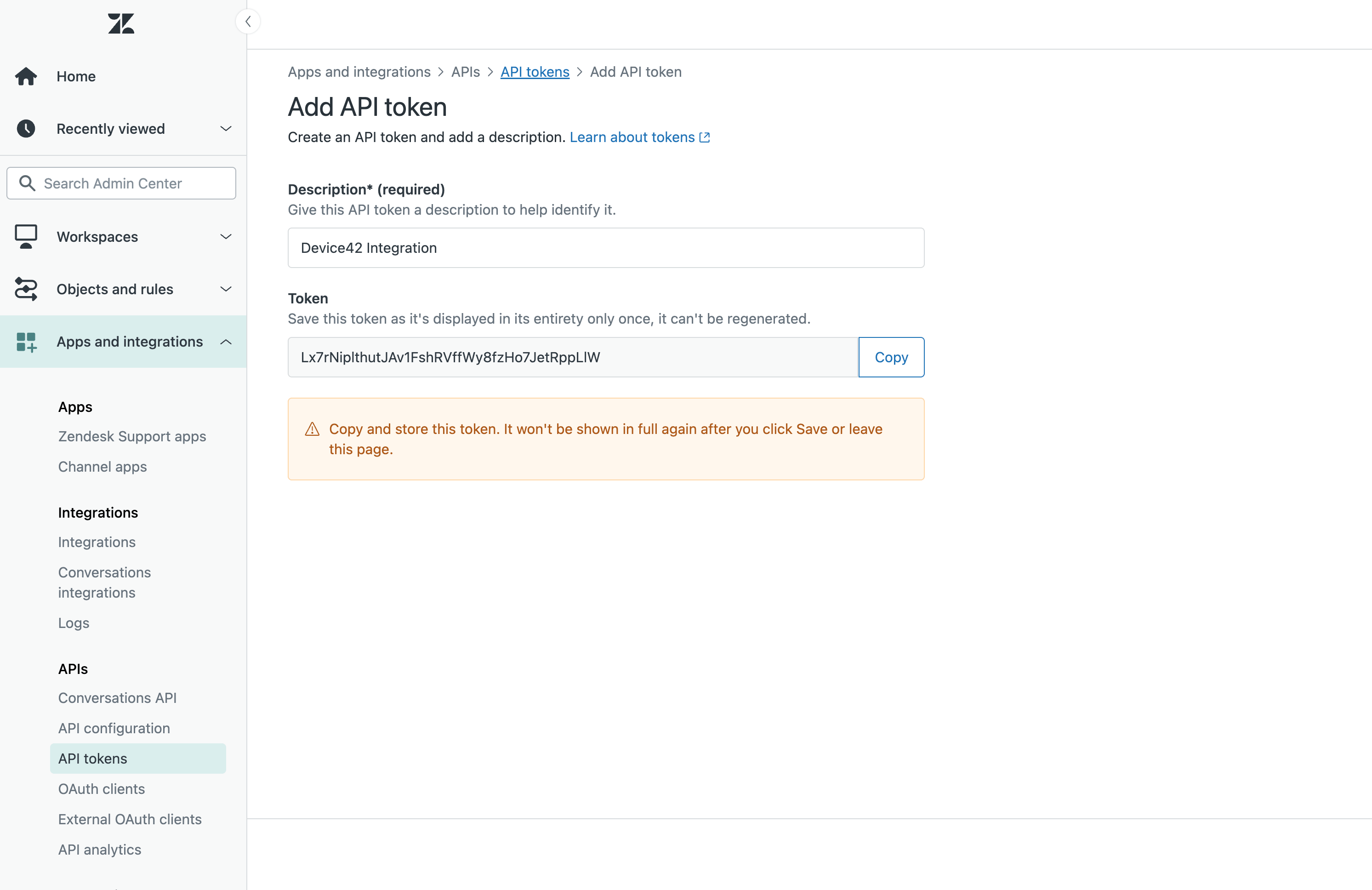Collapse the sidebar with the left chevron

(248, 21)
